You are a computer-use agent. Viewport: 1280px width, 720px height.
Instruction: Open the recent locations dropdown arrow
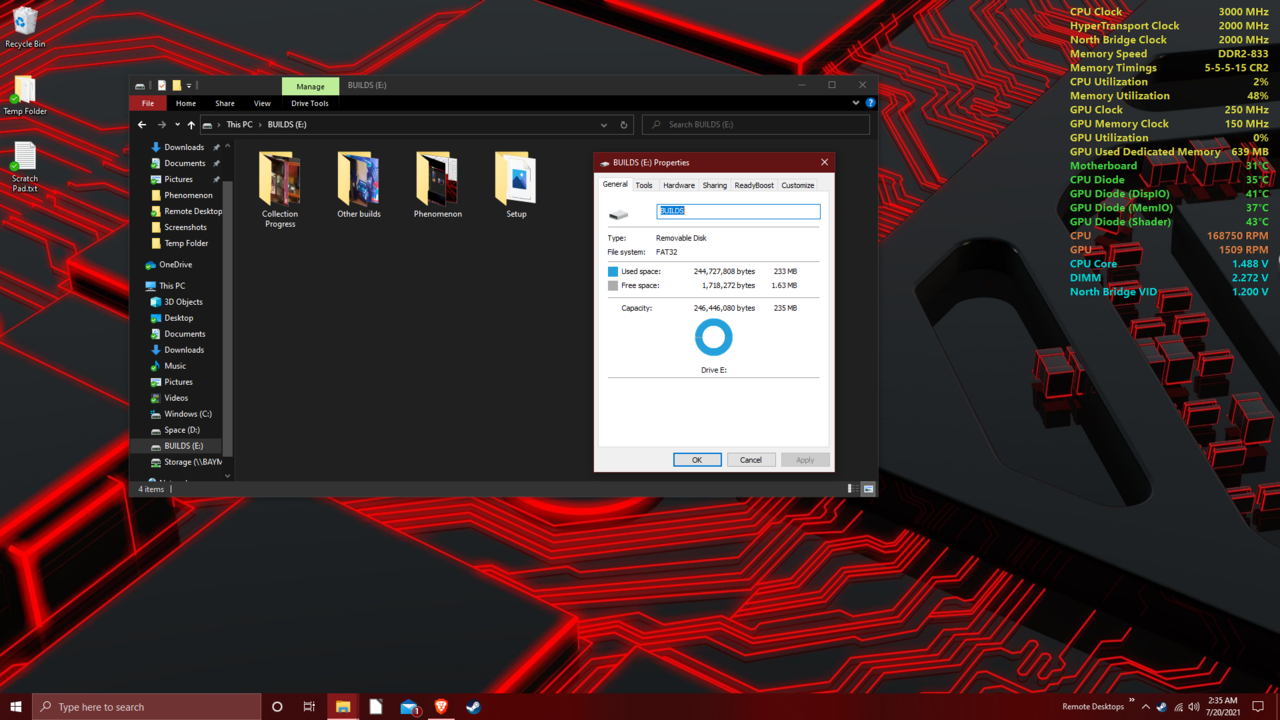(177, 125)
